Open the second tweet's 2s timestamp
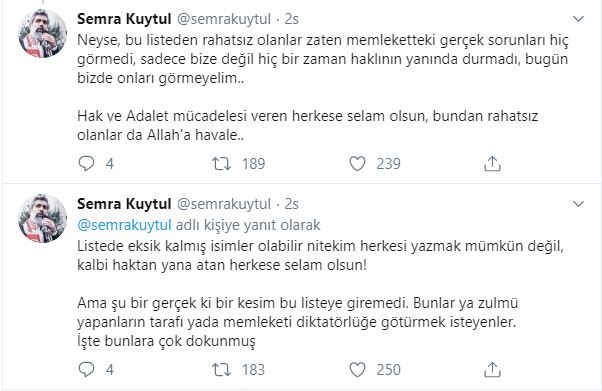 tap(292, 204)
